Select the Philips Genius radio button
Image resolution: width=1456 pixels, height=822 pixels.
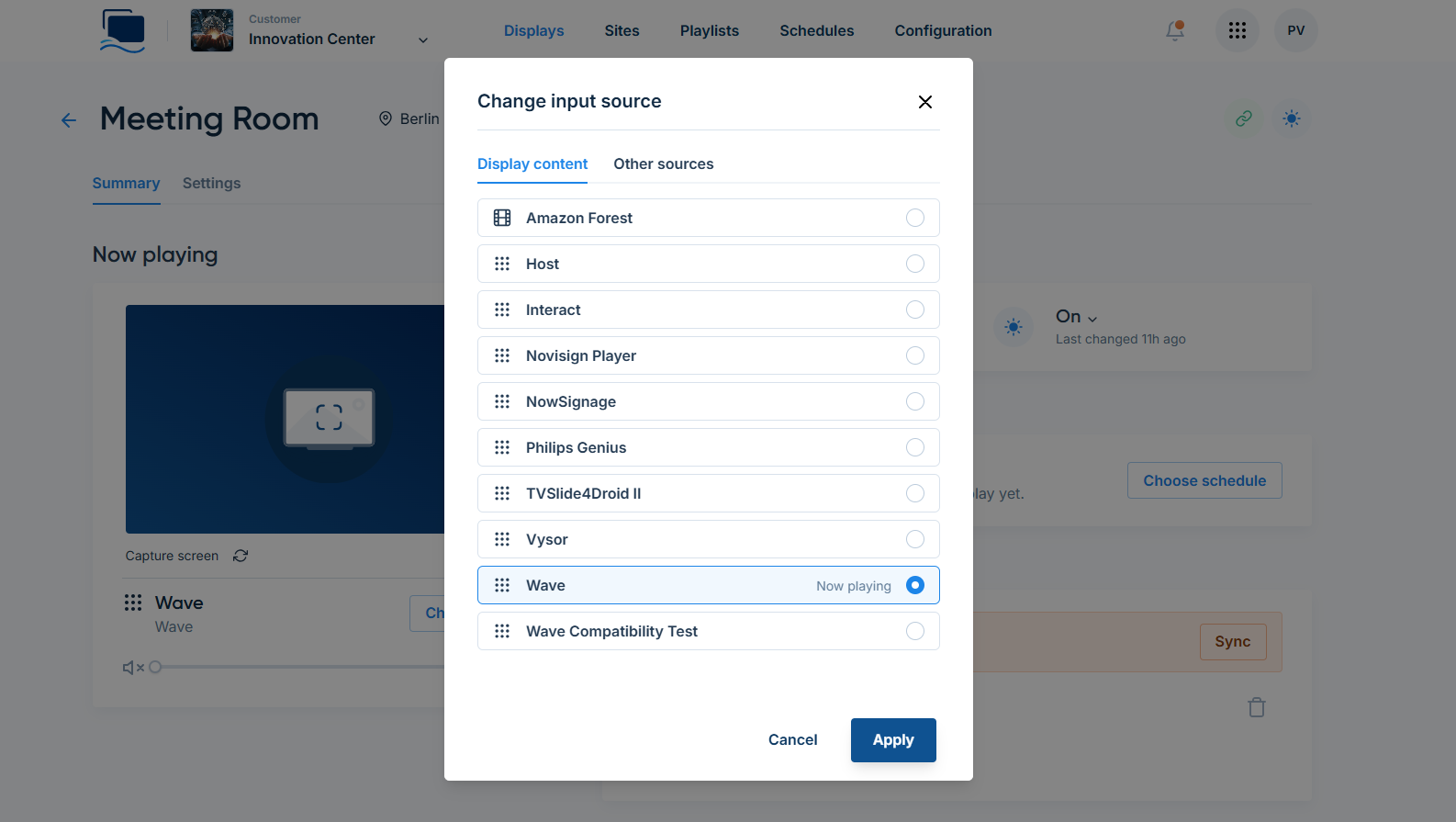[915, 447]
